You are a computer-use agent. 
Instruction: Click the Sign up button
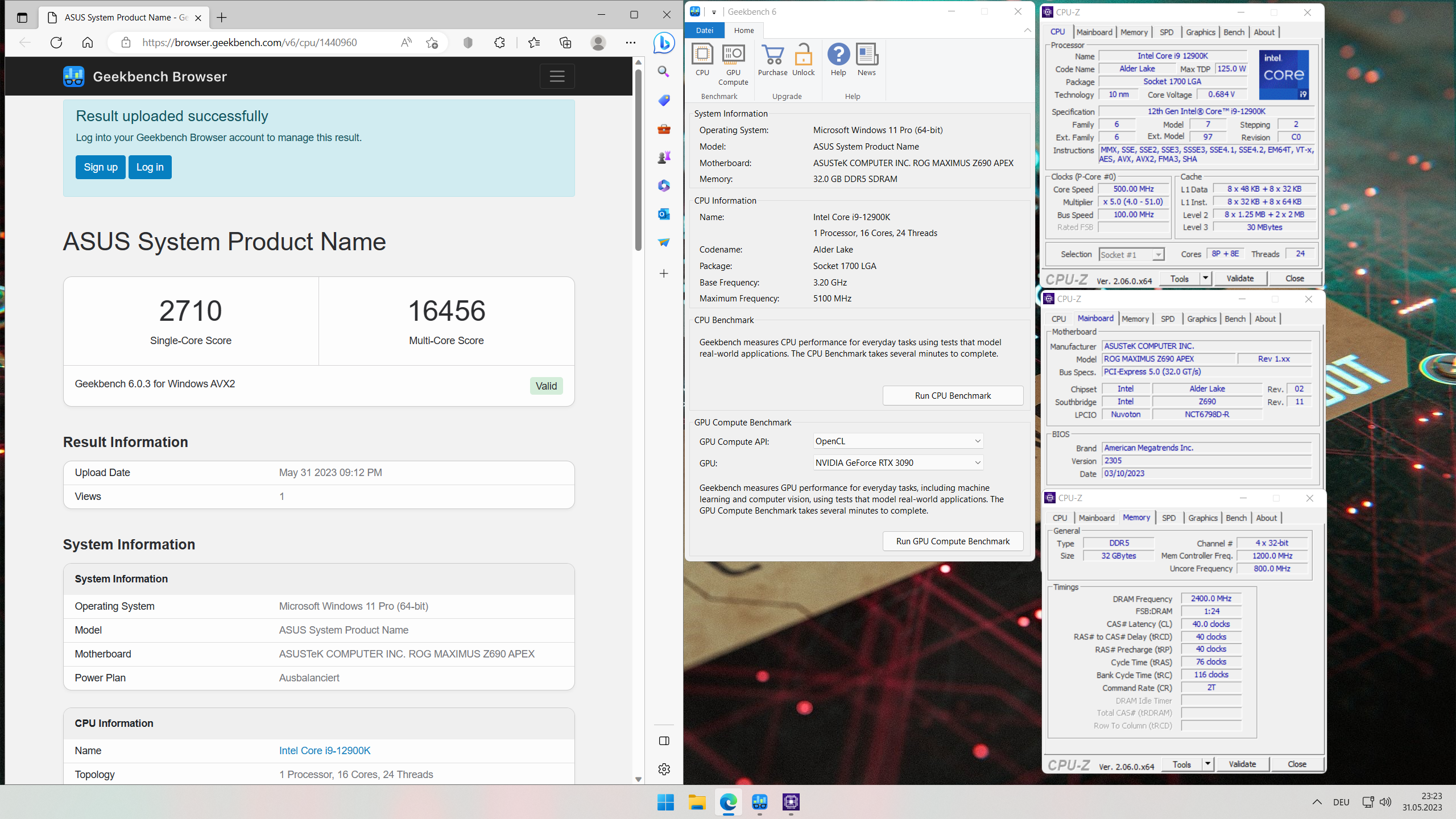[x=101, y=167]
